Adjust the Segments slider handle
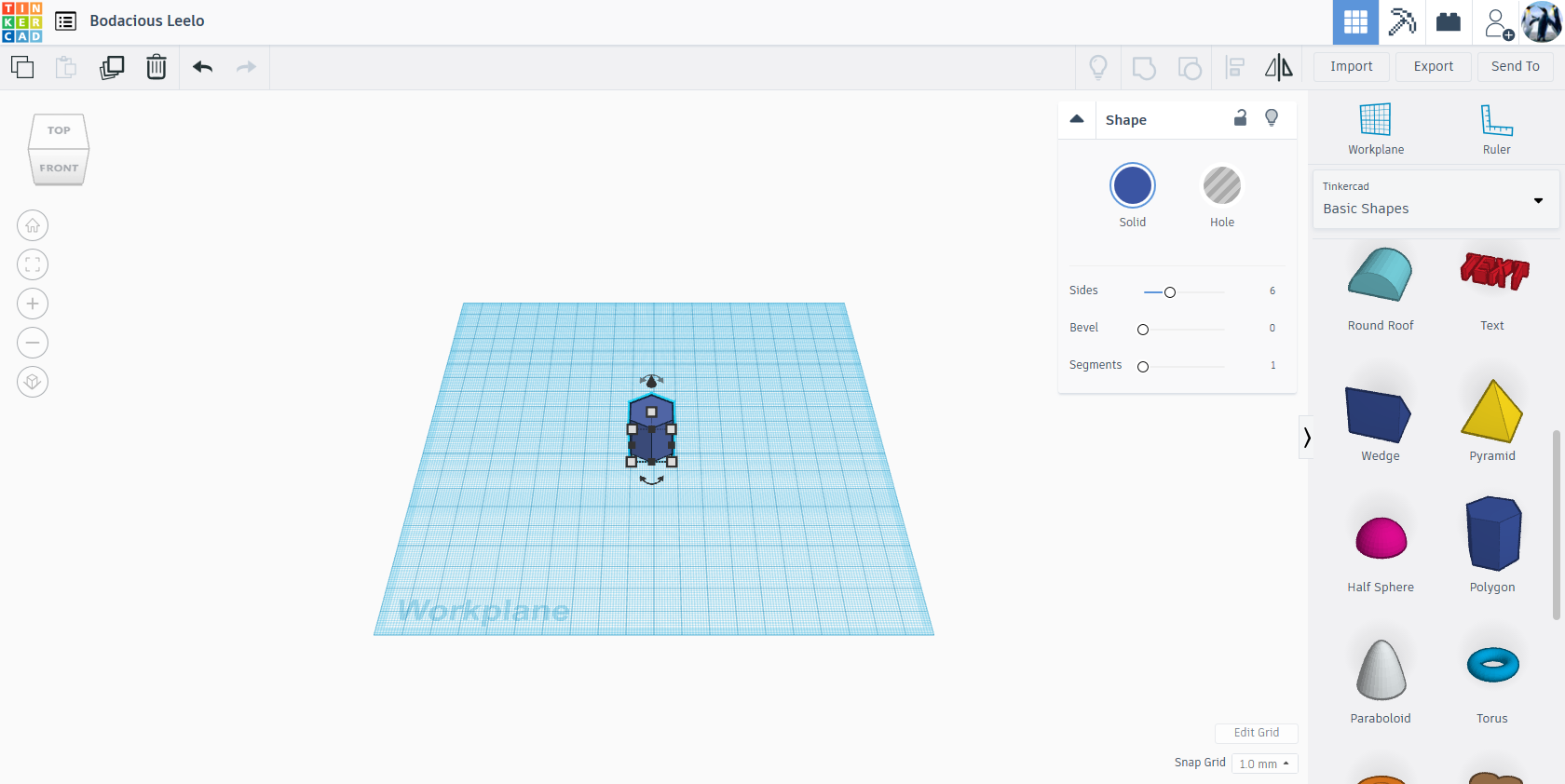This screenshot has width=1565, height=784. tap(1143, 367)
